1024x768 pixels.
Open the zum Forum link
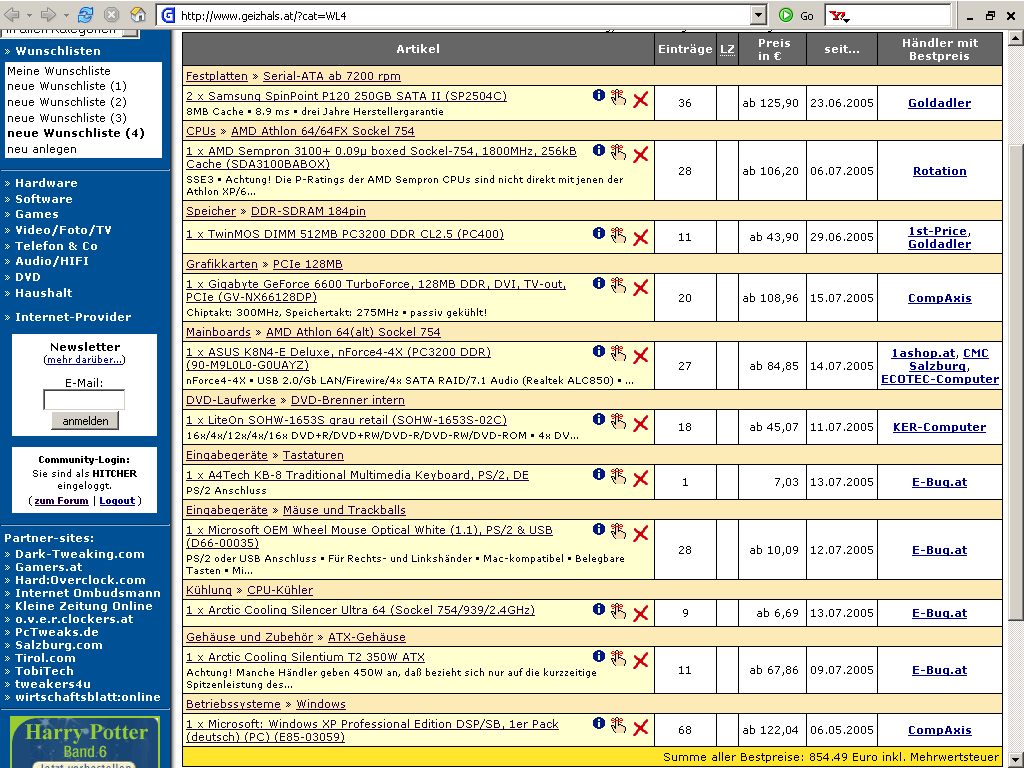(x=61, y=500)
